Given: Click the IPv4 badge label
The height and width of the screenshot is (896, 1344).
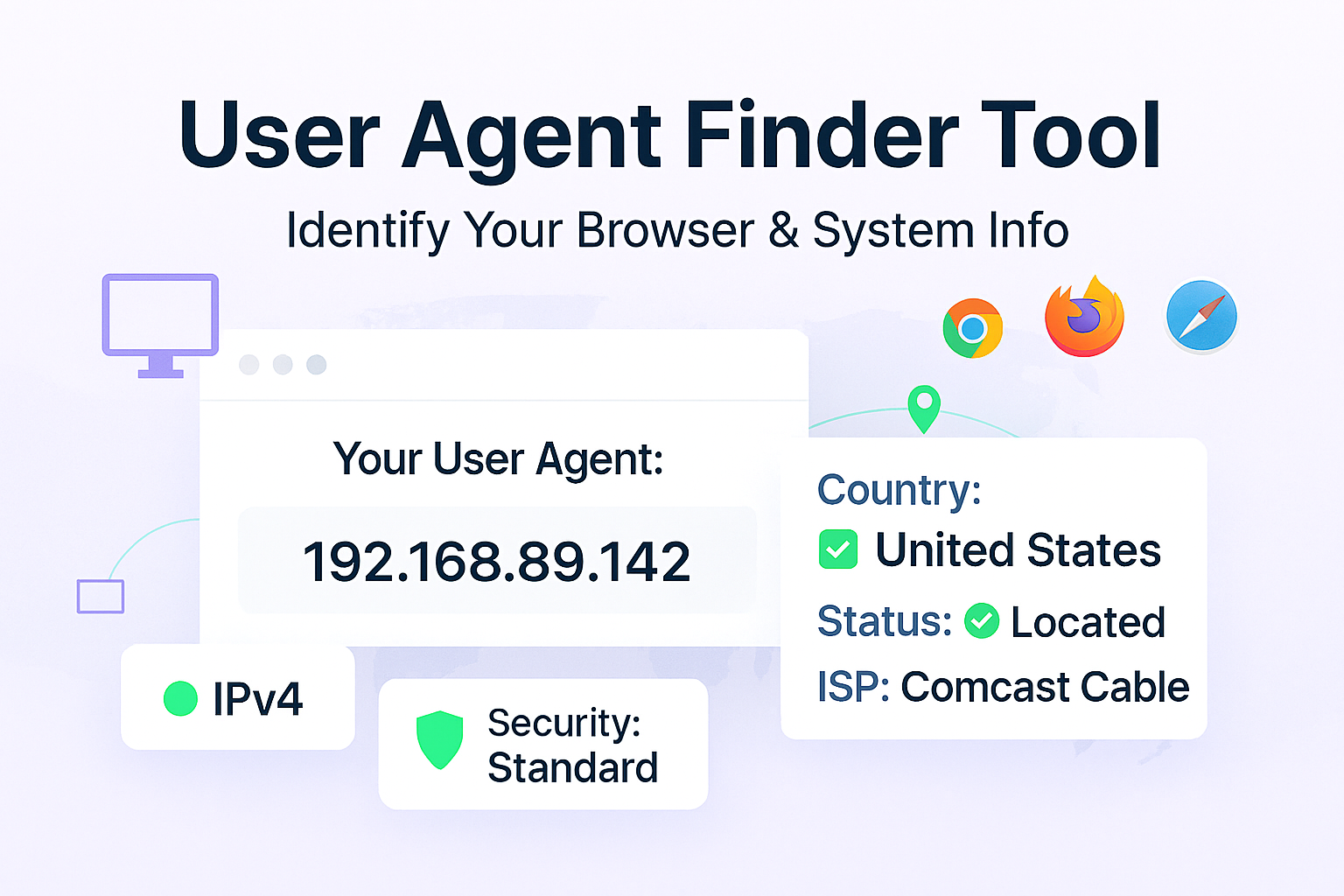Looking at the screenshot, I should [x=257, y=698].
